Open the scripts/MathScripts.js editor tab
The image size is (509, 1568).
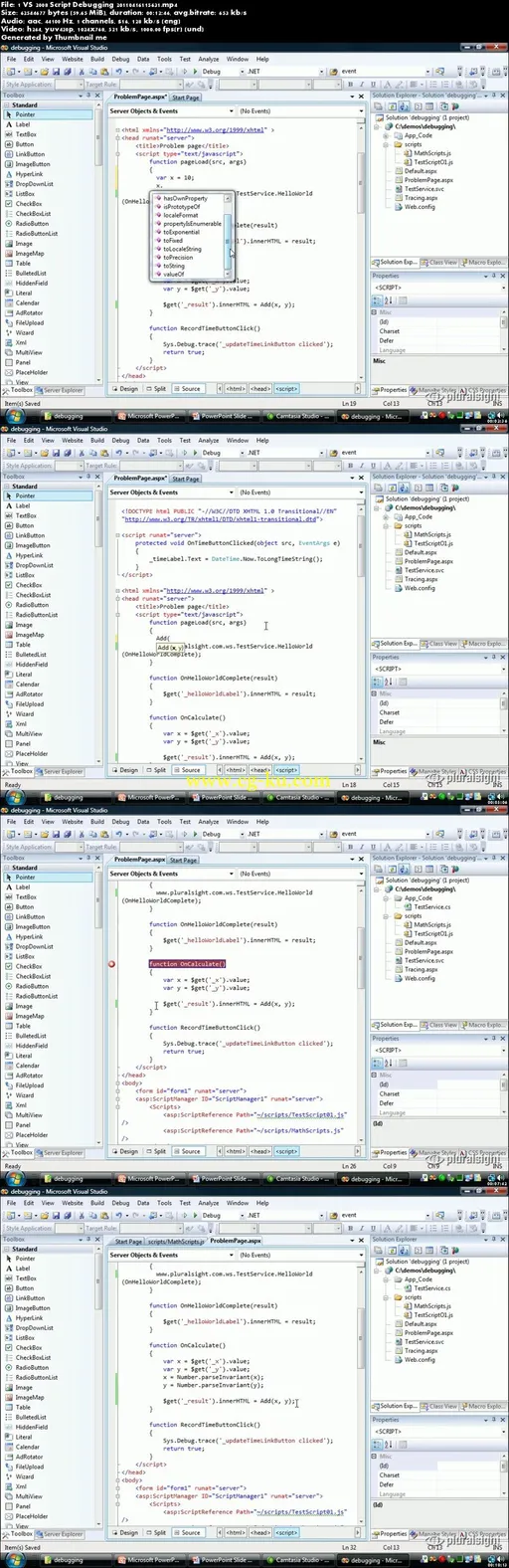point(175,1241)
